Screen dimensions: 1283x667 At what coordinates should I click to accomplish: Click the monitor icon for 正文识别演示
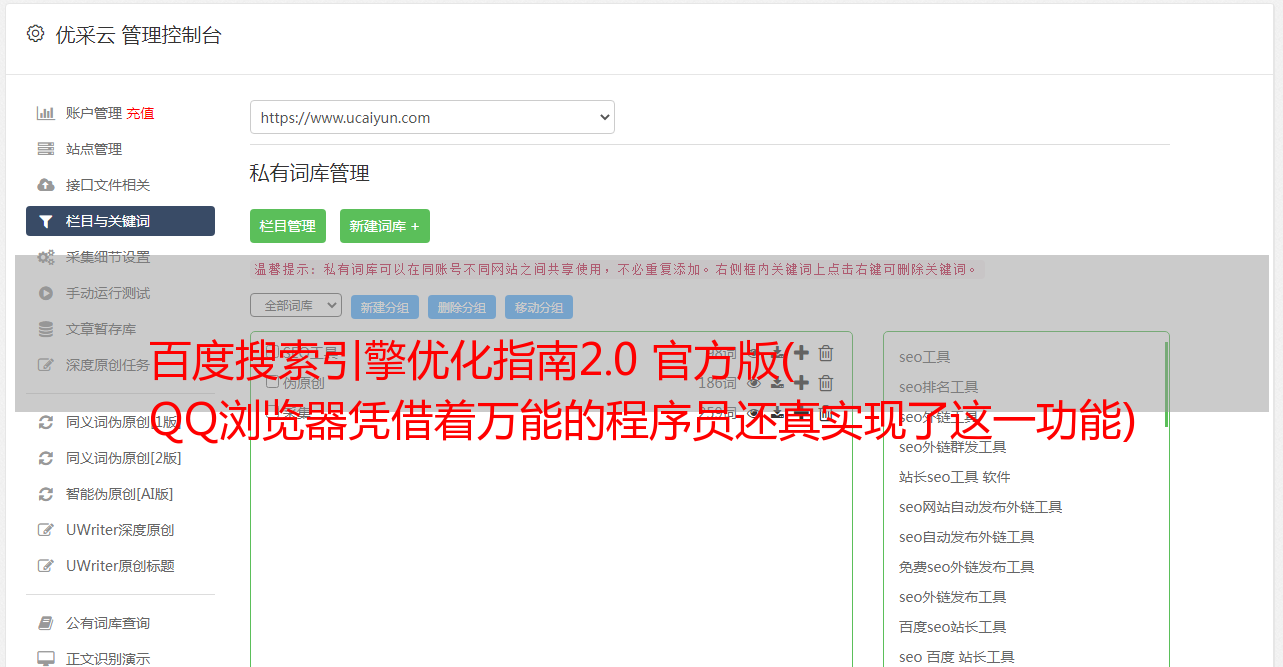pos(45,659)
